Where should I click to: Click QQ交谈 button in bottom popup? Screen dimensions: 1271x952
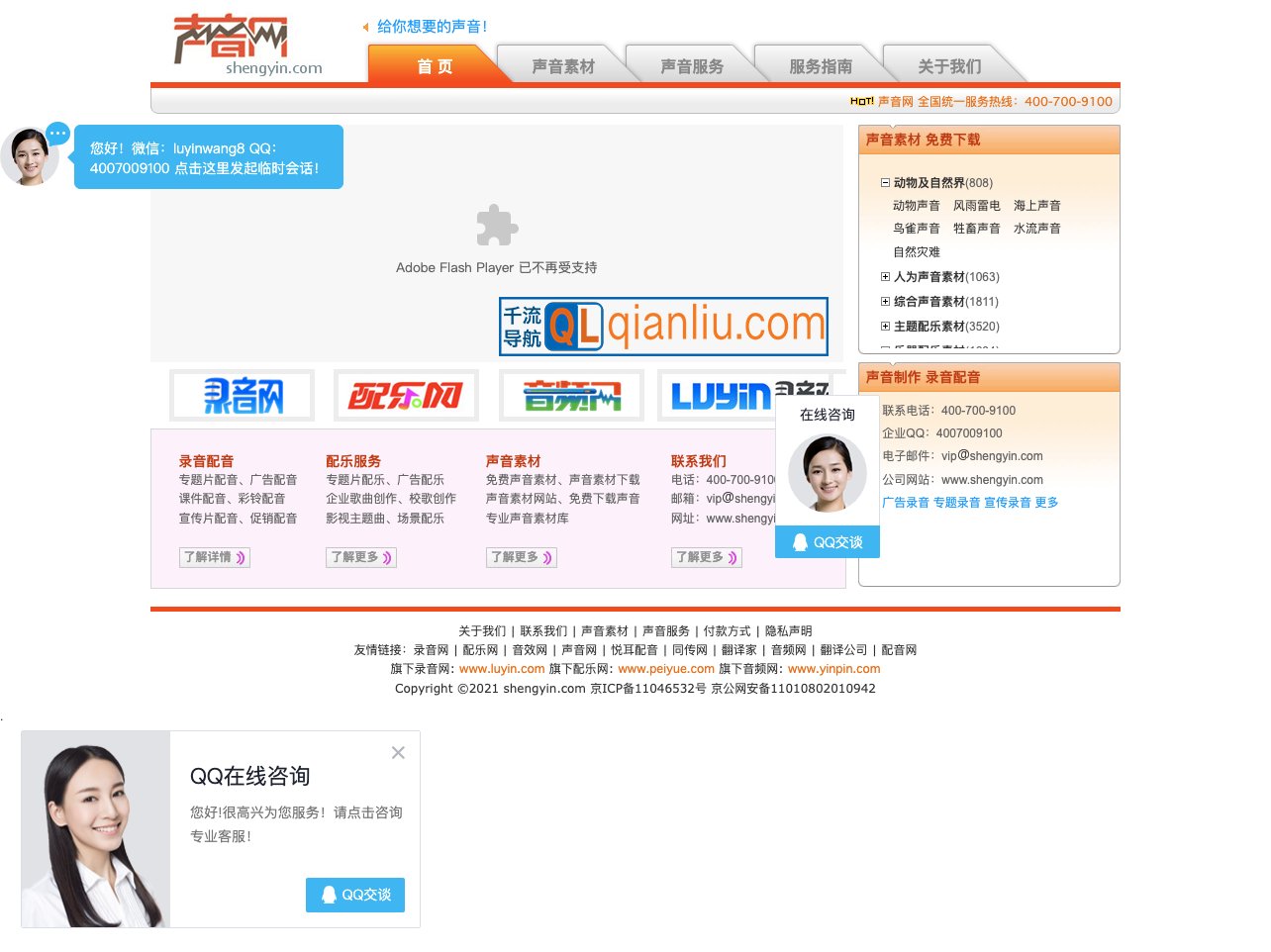coord(355,895)
